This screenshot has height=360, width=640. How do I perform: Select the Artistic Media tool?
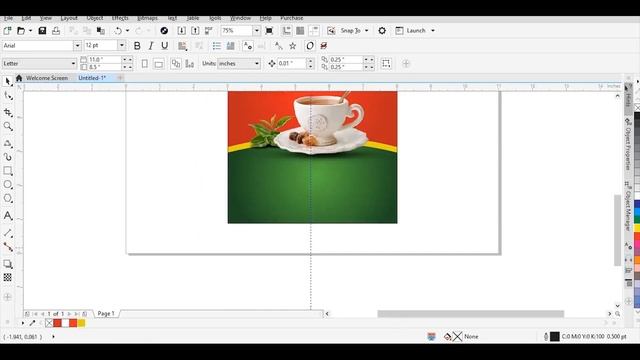pos(8,157)
